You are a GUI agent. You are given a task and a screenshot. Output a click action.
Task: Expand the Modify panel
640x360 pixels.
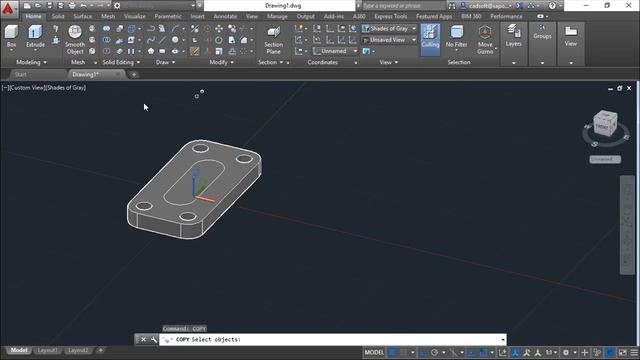coord(222,62)
